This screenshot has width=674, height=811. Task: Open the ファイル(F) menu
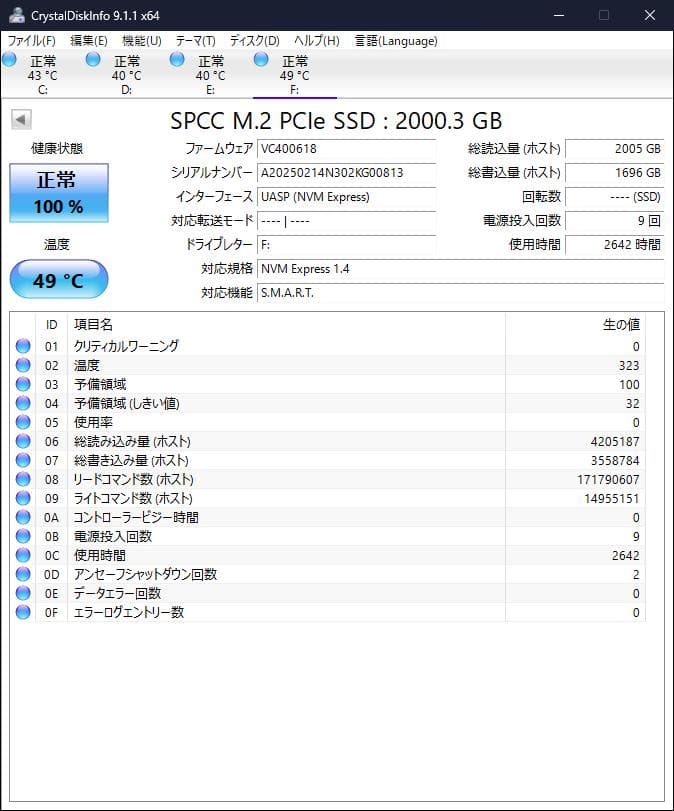click(32, 41)
